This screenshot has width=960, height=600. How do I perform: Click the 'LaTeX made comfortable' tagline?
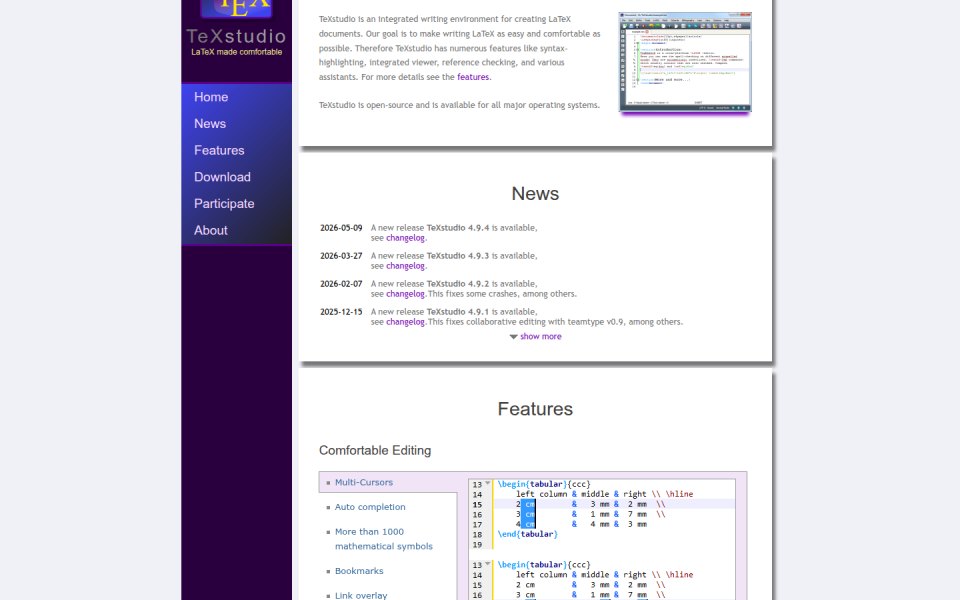tap(236, 52)
